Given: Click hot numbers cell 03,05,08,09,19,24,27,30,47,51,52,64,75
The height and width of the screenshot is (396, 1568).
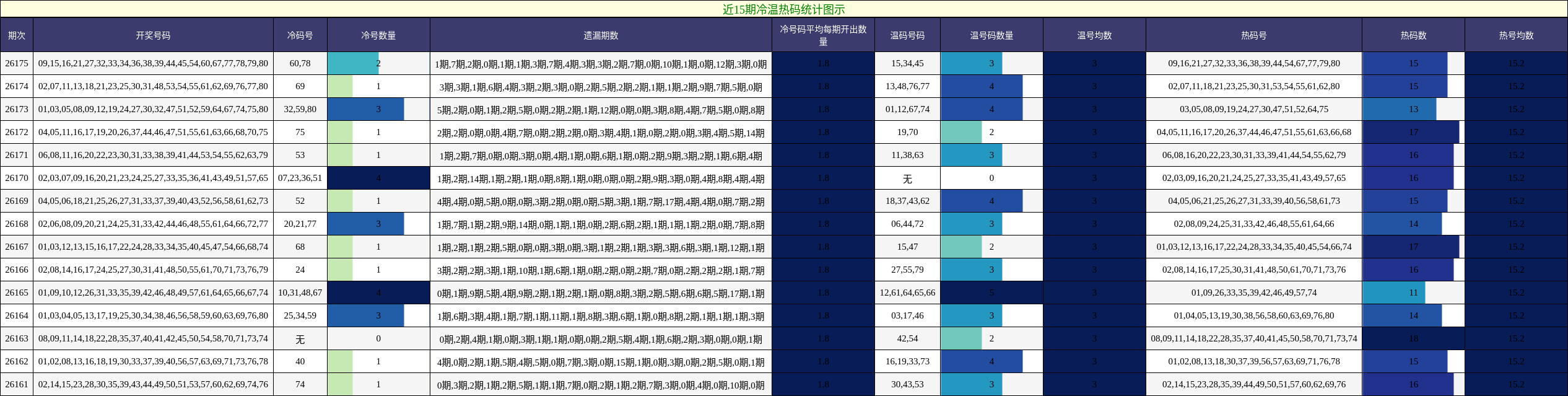Looking at the screenshot, I should pos(1254,109).
